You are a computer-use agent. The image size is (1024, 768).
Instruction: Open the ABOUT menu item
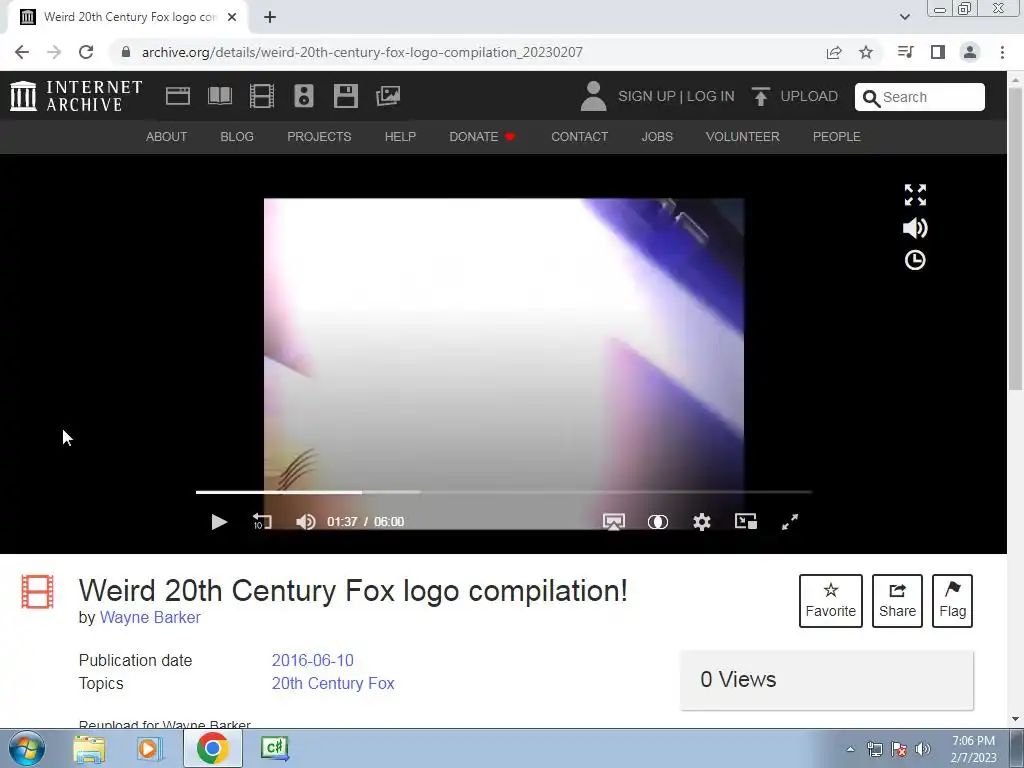pyautogui.click(x=167, y=136)
